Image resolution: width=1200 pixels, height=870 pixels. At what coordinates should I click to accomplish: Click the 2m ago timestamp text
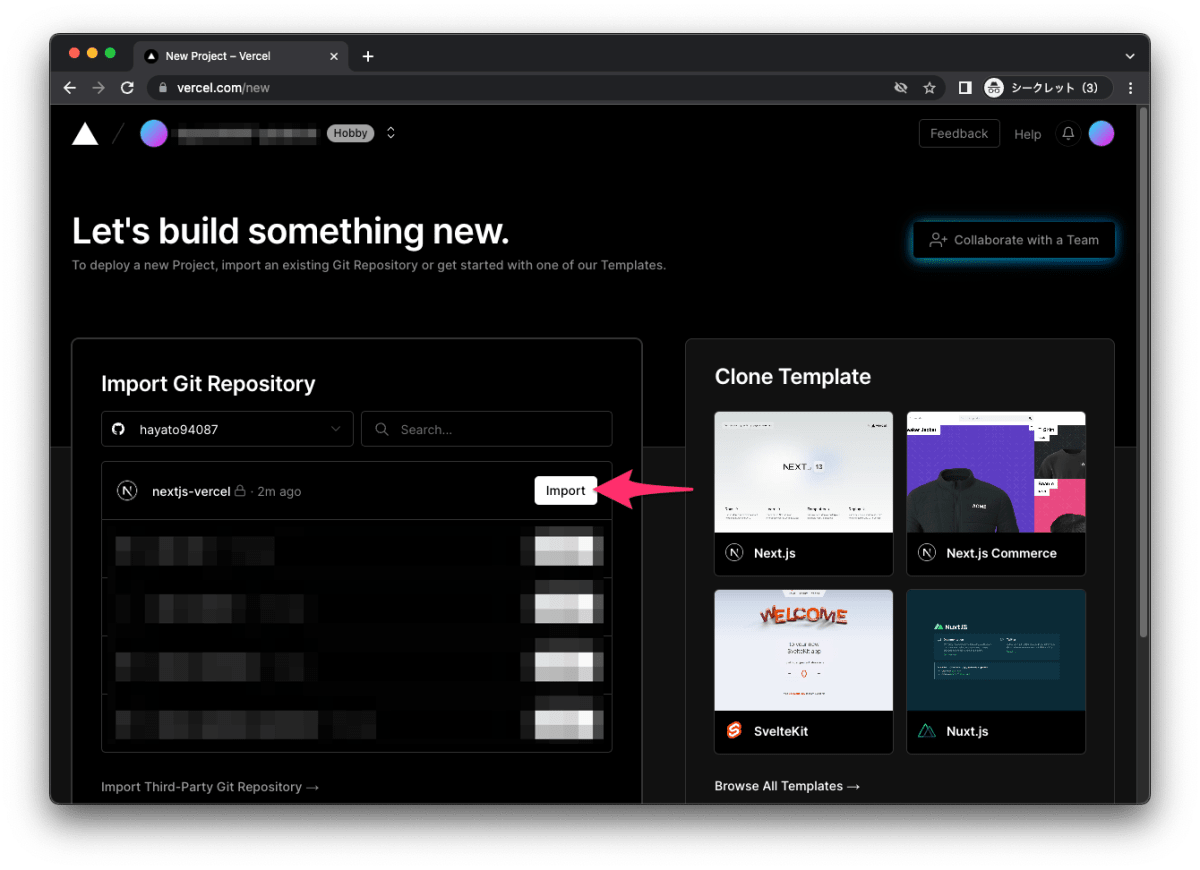coord(279,491)
